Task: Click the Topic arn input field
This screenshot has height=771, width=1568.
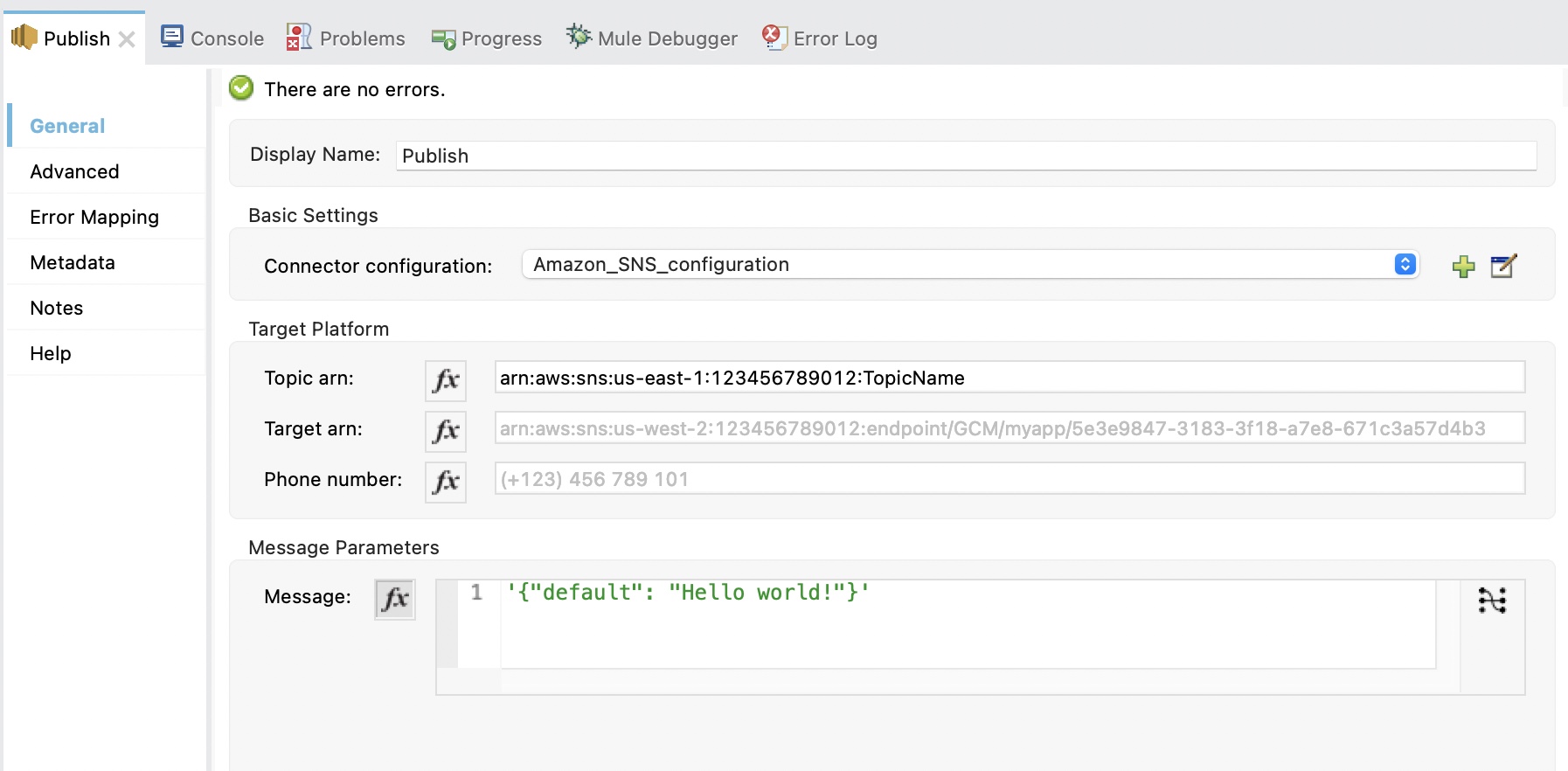Action: [1009, 378]
